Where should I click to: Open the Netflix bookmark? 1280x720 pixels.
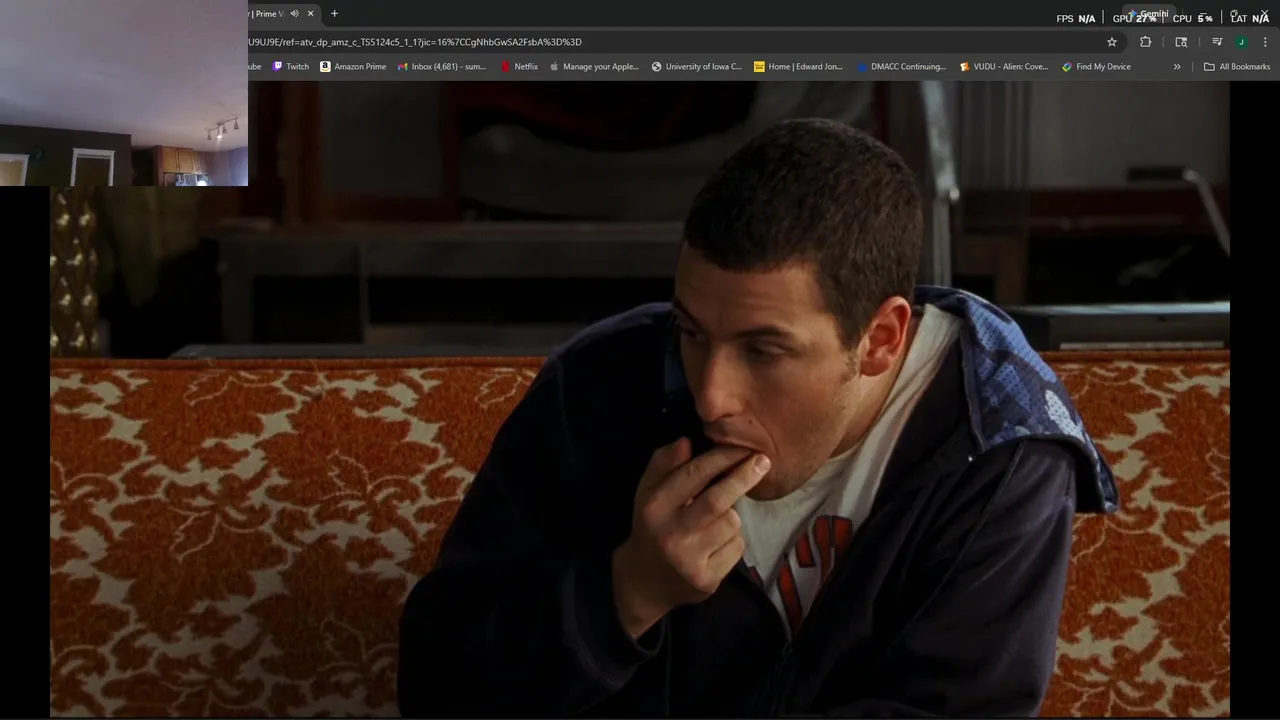pyautogui.click(x=519, y=67)
